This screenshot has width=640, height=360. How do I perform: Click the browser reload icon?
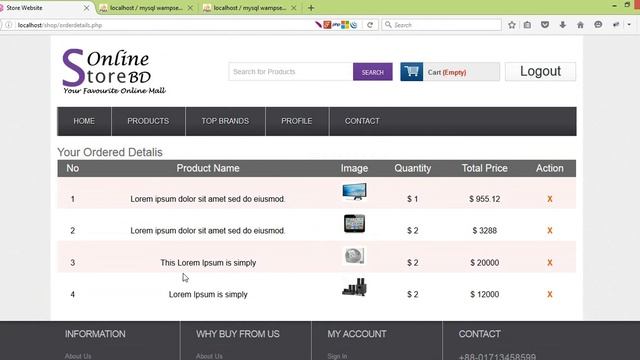370,25
